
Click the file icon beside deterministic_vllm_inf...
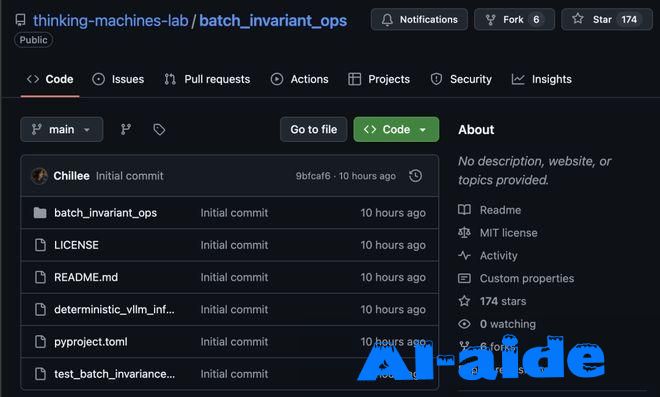point(40,310)
